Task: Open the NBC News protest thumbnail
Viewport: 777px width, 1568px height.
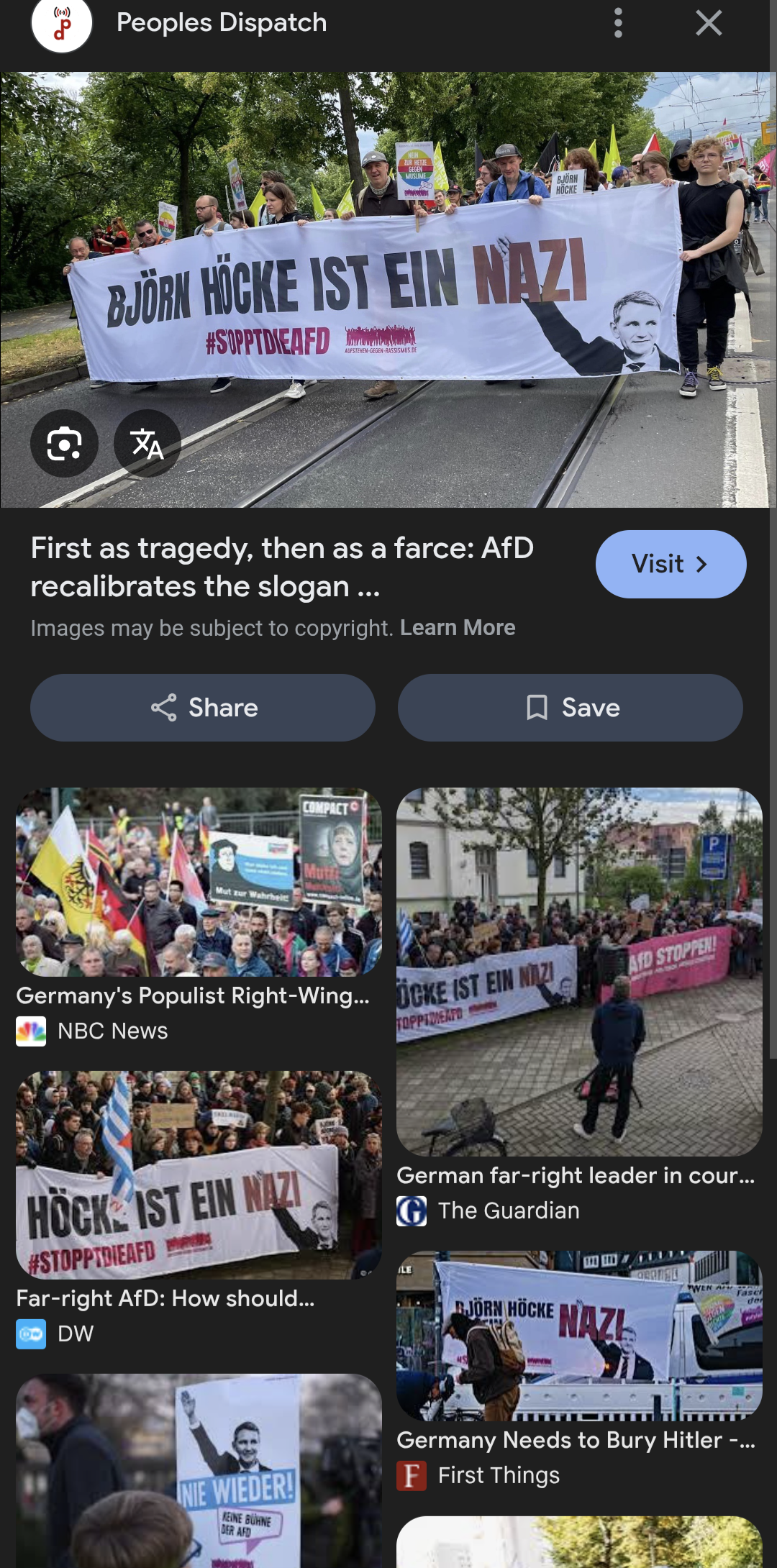Action: coord(199,882)
